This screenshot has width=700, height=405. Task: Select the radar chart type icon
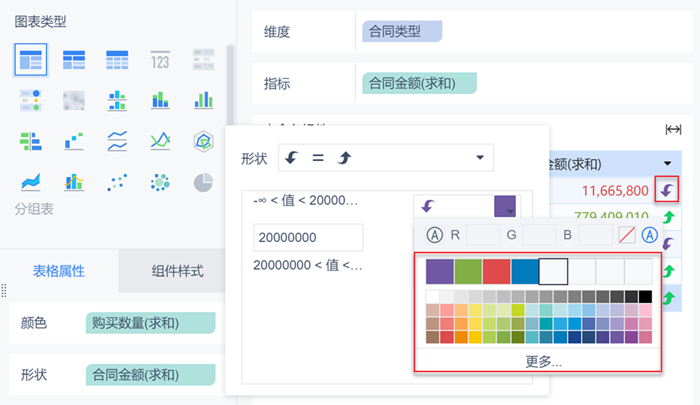(204, 141)
